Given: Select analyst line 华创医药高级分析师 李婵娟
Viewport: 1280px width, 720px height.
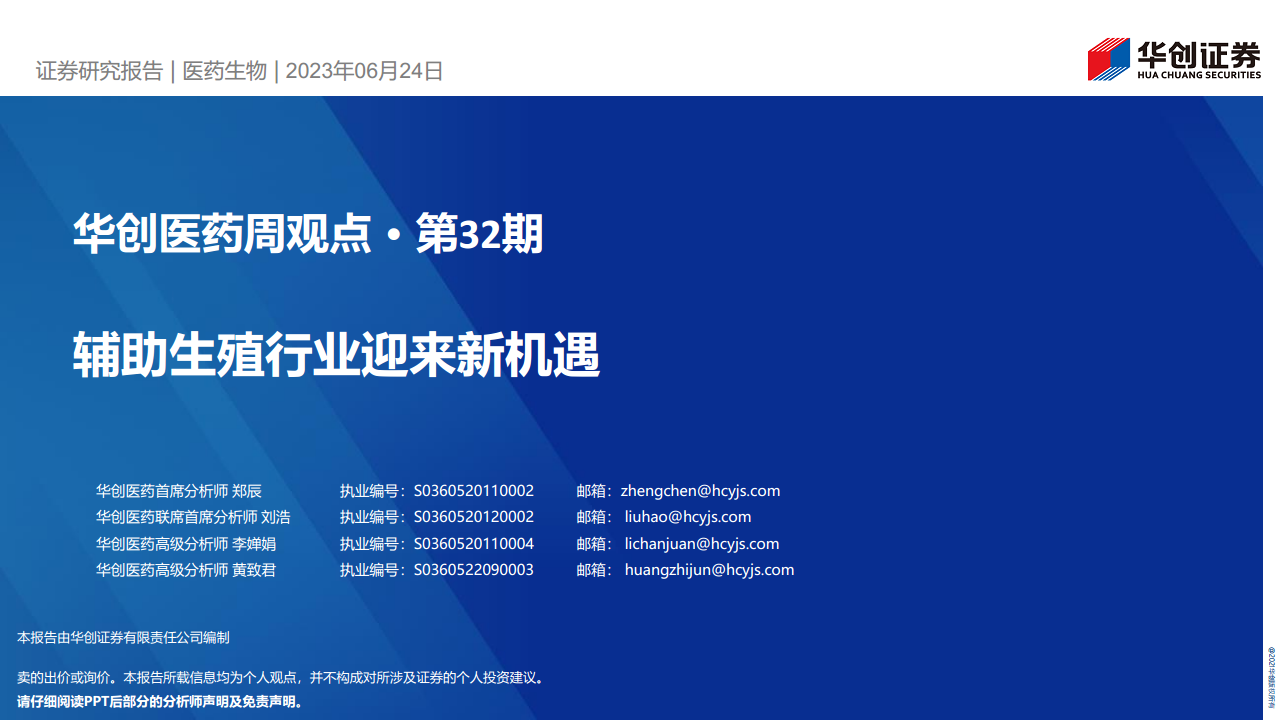Looking at the screenshot, I should point(186,544).
